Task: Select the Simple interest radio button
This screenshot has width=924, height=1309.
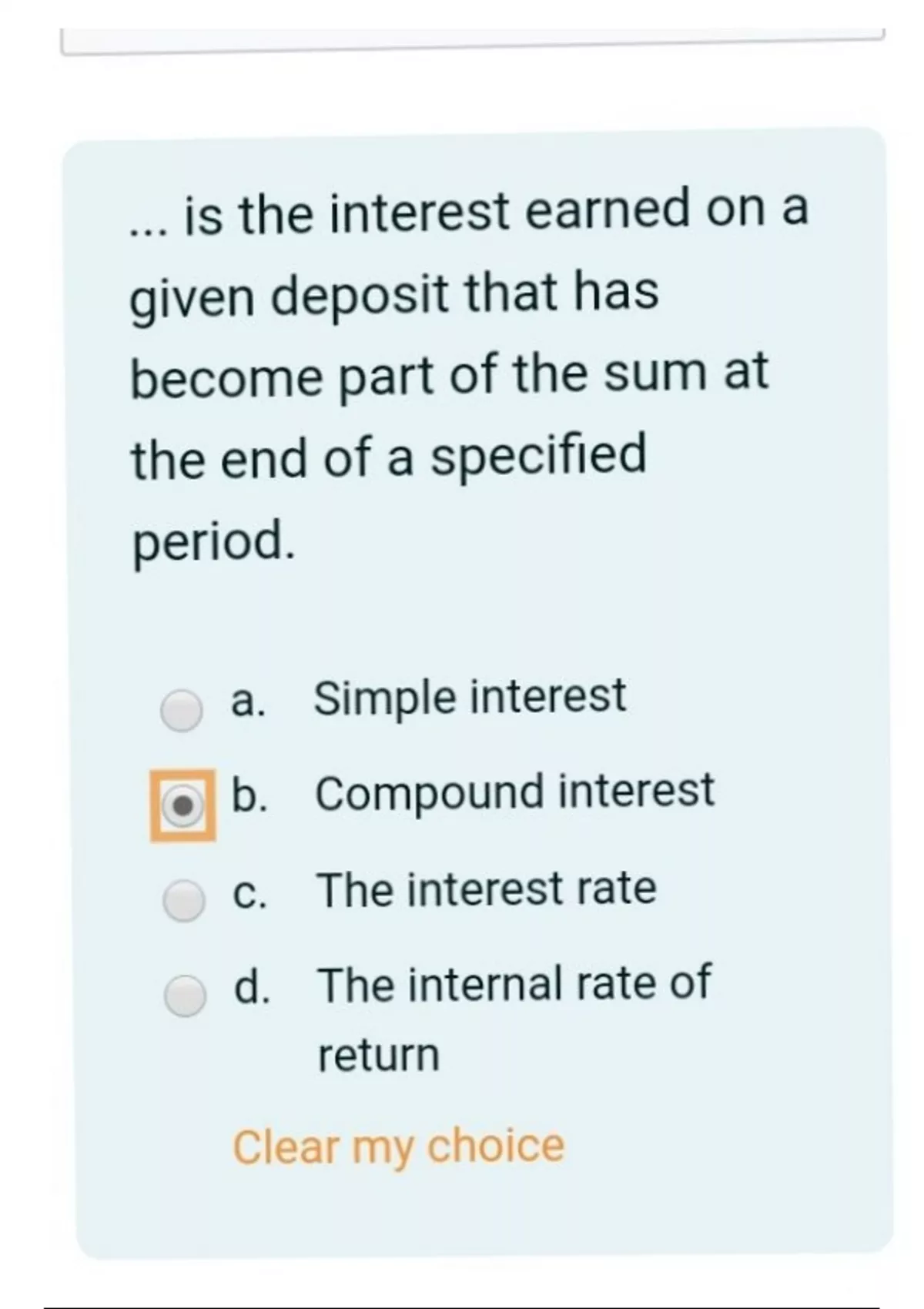Action: click(182, 709)
